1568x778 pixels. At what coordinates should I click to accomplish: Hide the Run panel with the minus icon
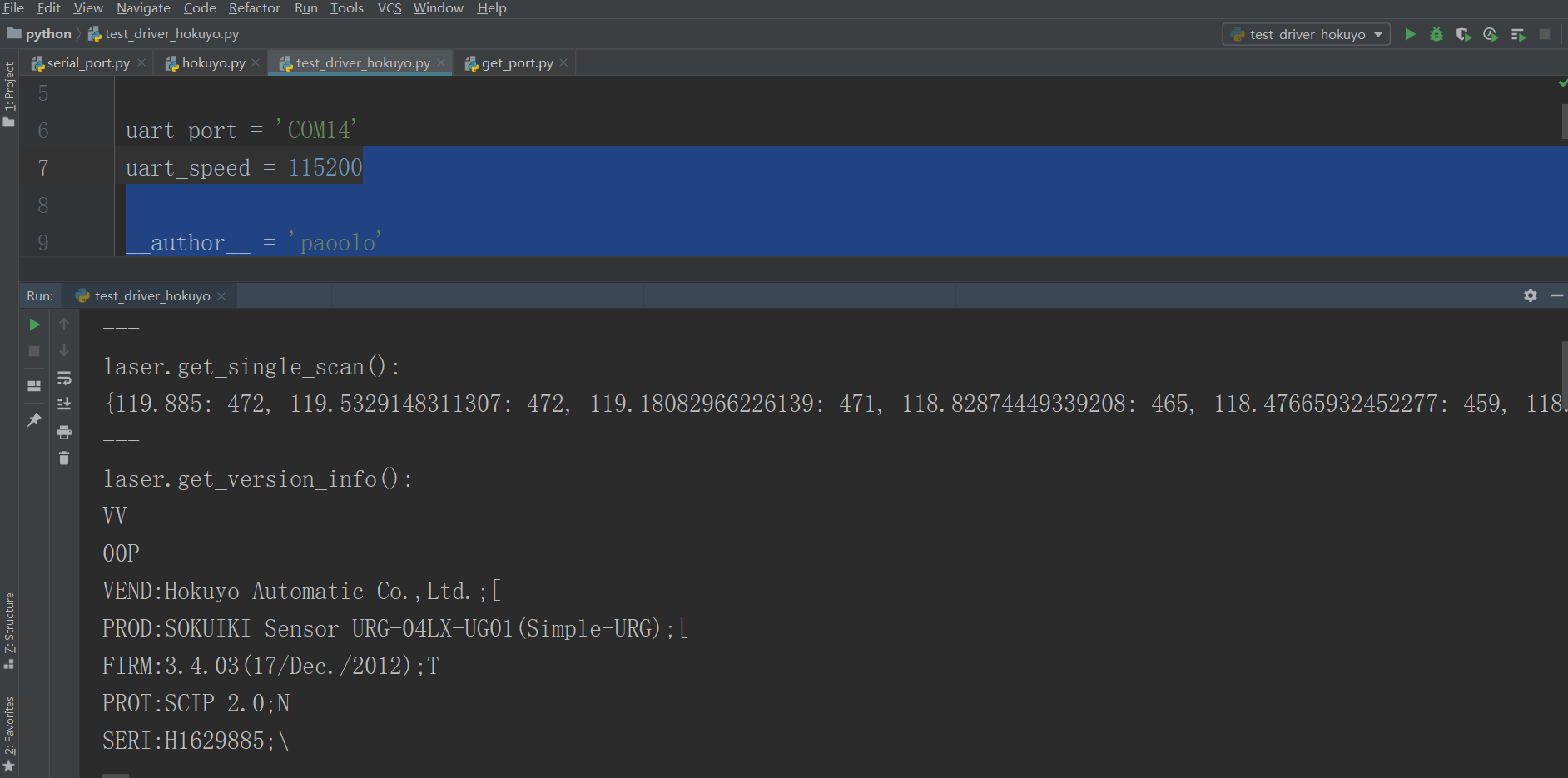[x=1557, y=295]
